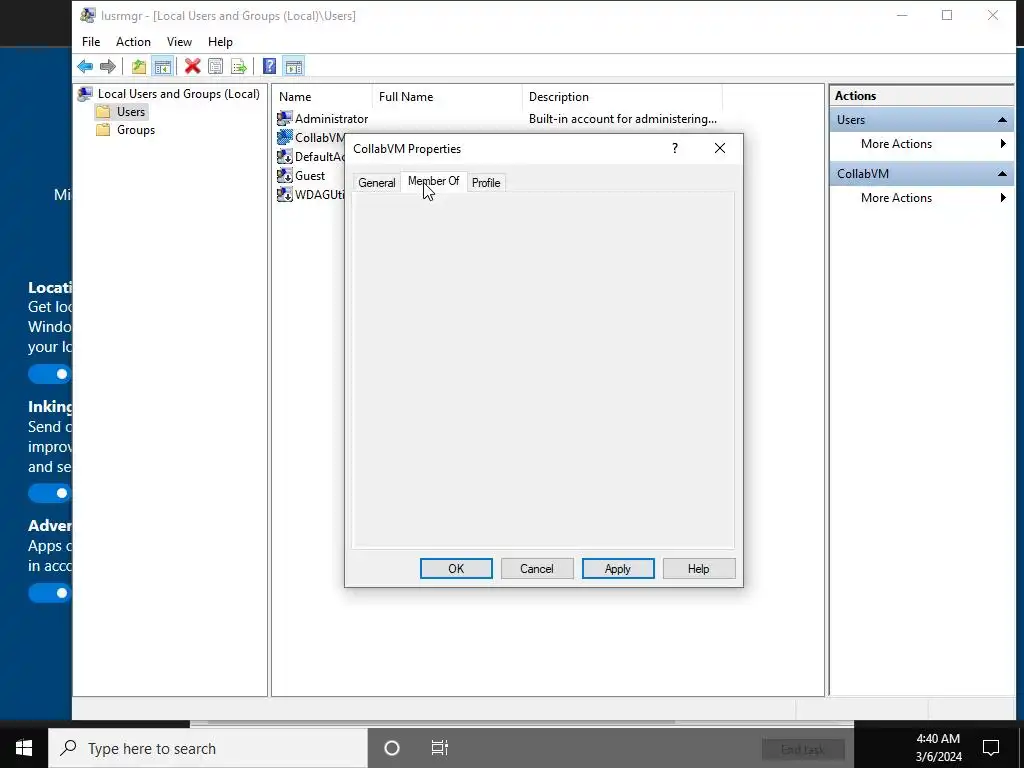Image resolution: width=1024 pixels, height=768 pixels.
Task: Open the notification center icon
Action: (x=991, y=748)
